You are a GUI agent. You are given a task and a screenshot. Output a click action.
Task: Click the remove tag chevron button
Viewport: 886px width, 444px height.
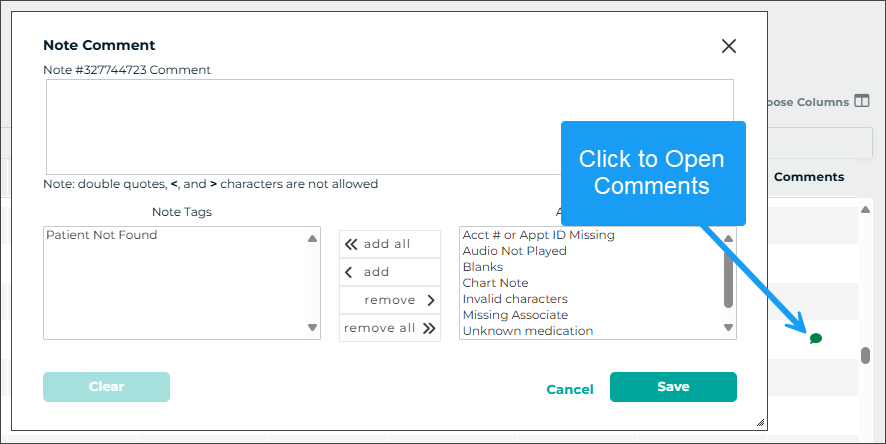click(x=389, y=300)
